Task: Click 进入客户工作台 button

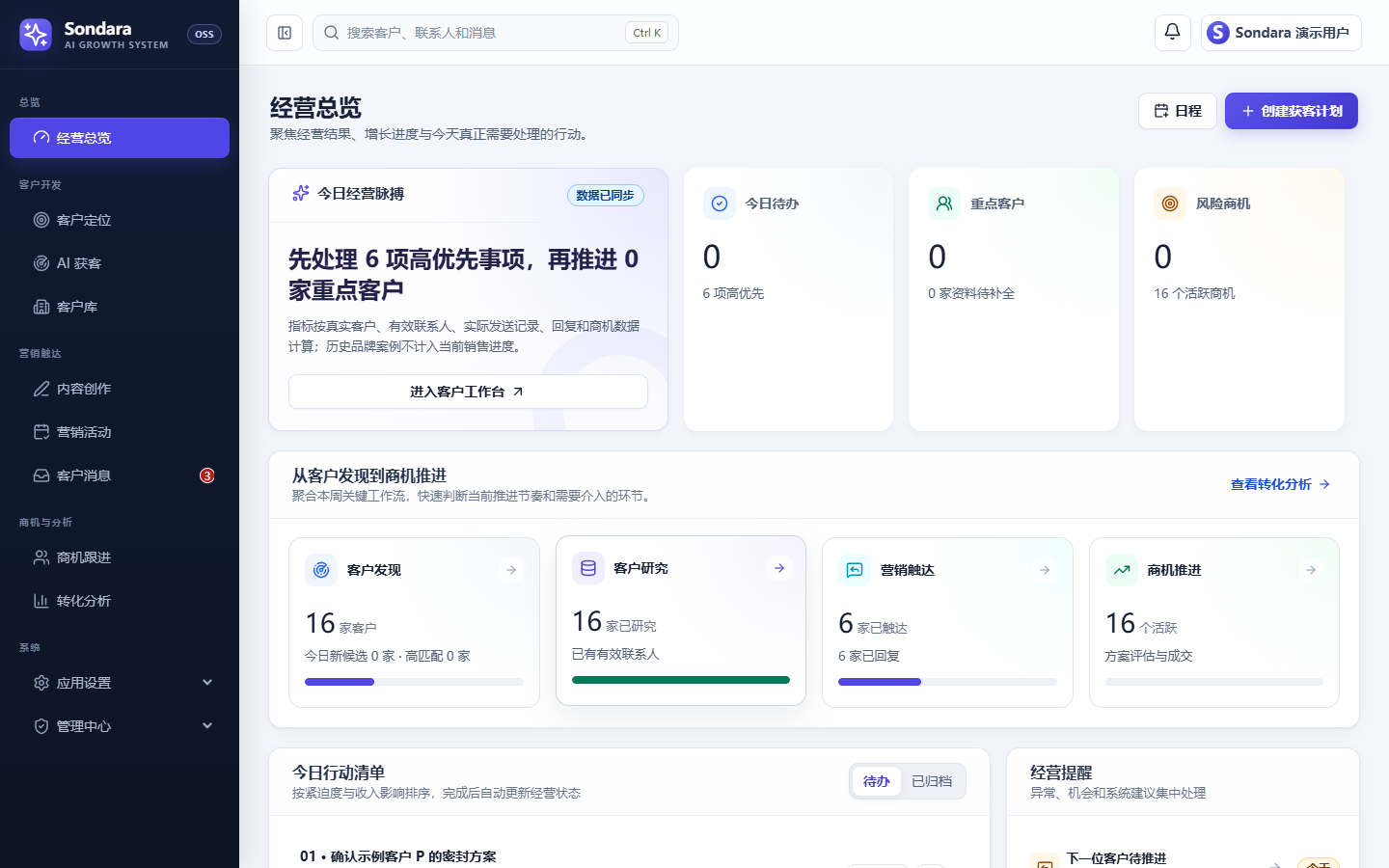Action: pyautogui.click(x=468, y=392)
